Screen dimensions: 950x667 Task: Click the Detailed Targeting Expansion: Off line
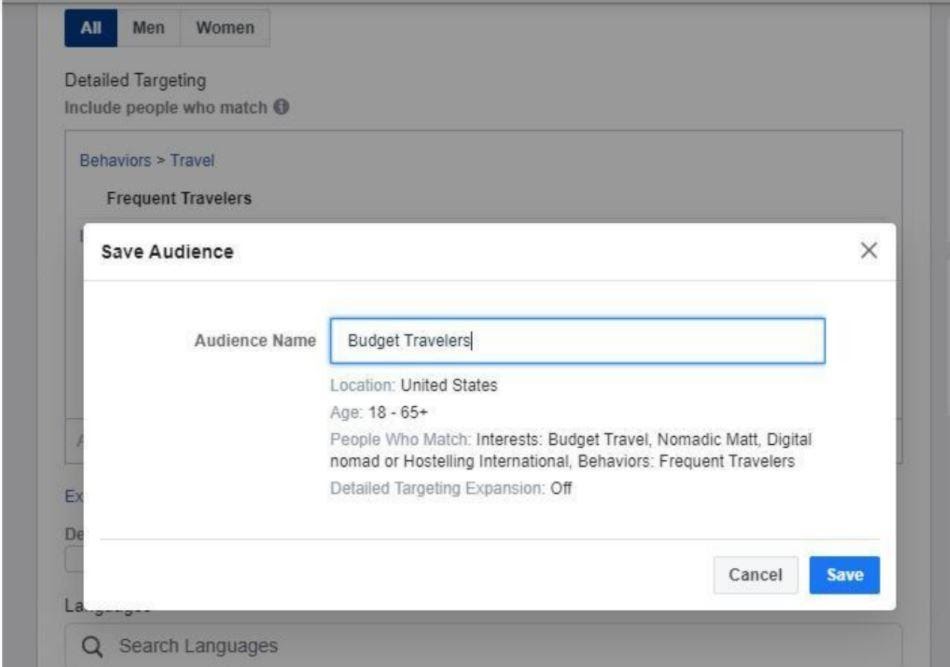[x=450, y=489]
